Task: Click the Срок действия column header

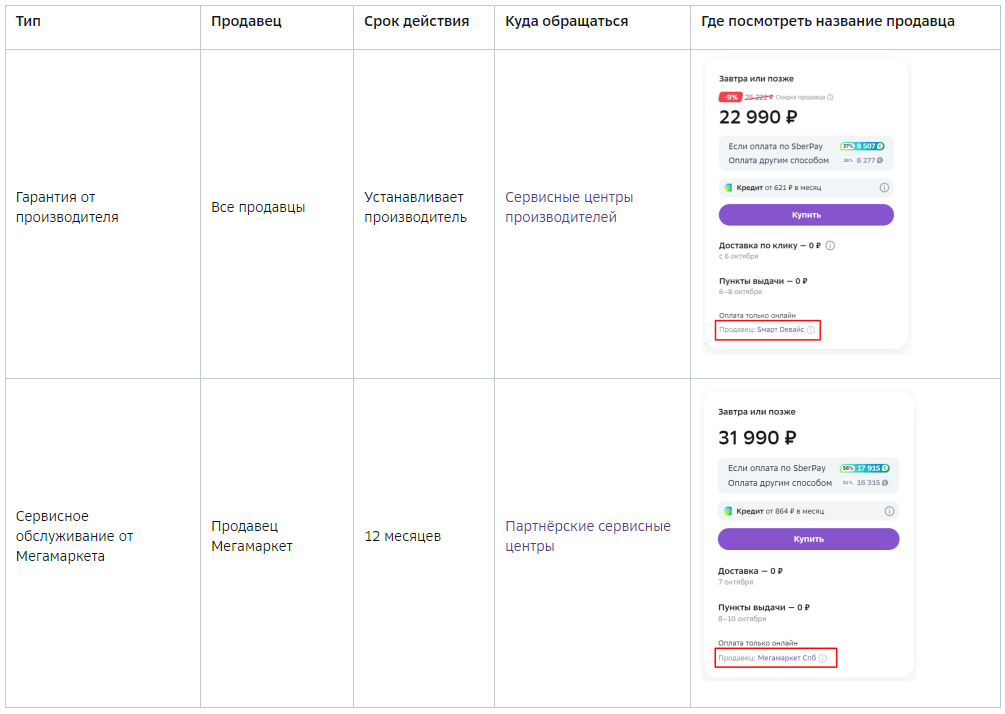Action: click(417, 21)
